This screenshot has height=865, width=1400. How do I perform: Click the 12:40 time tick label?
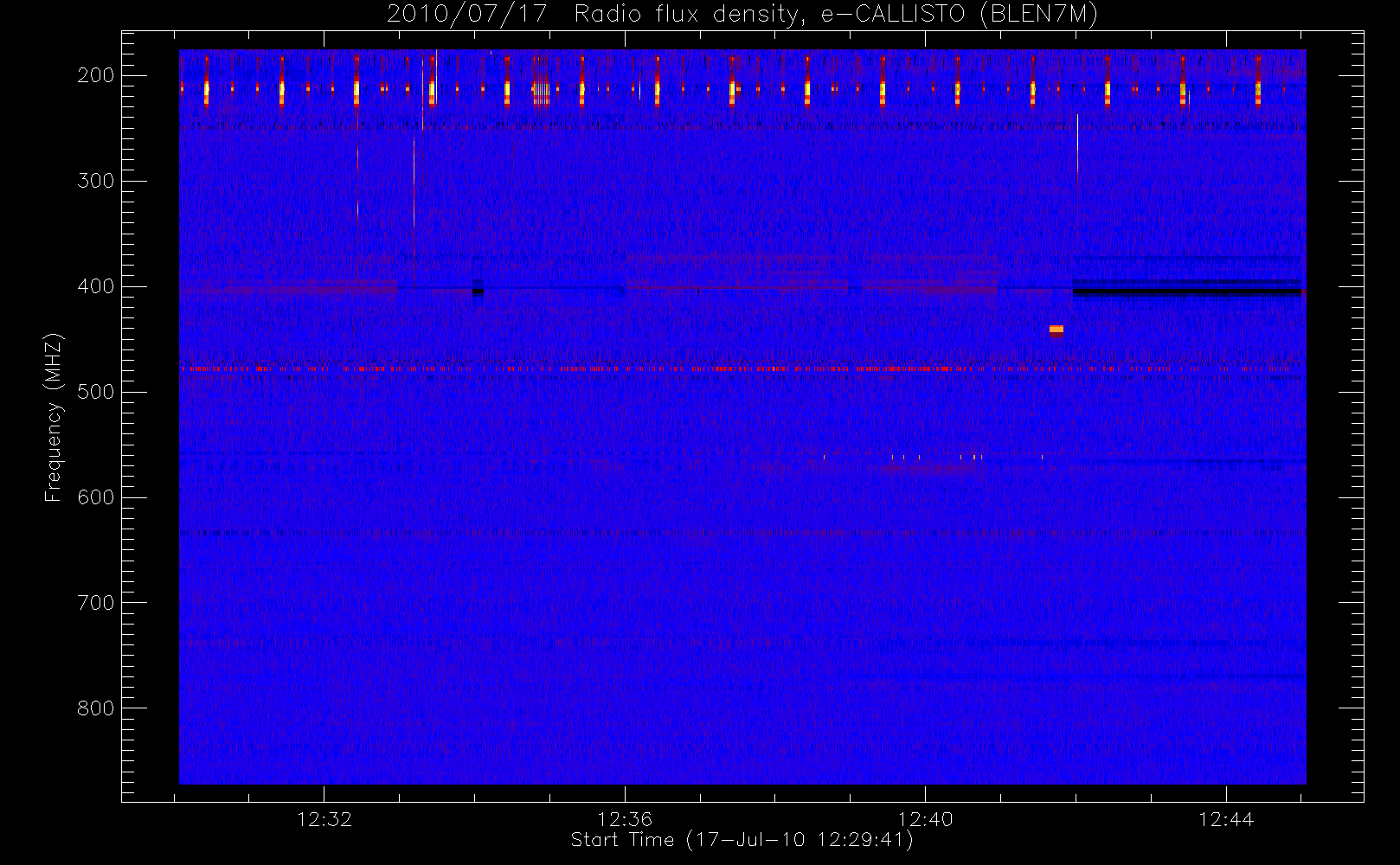point(925,819)
